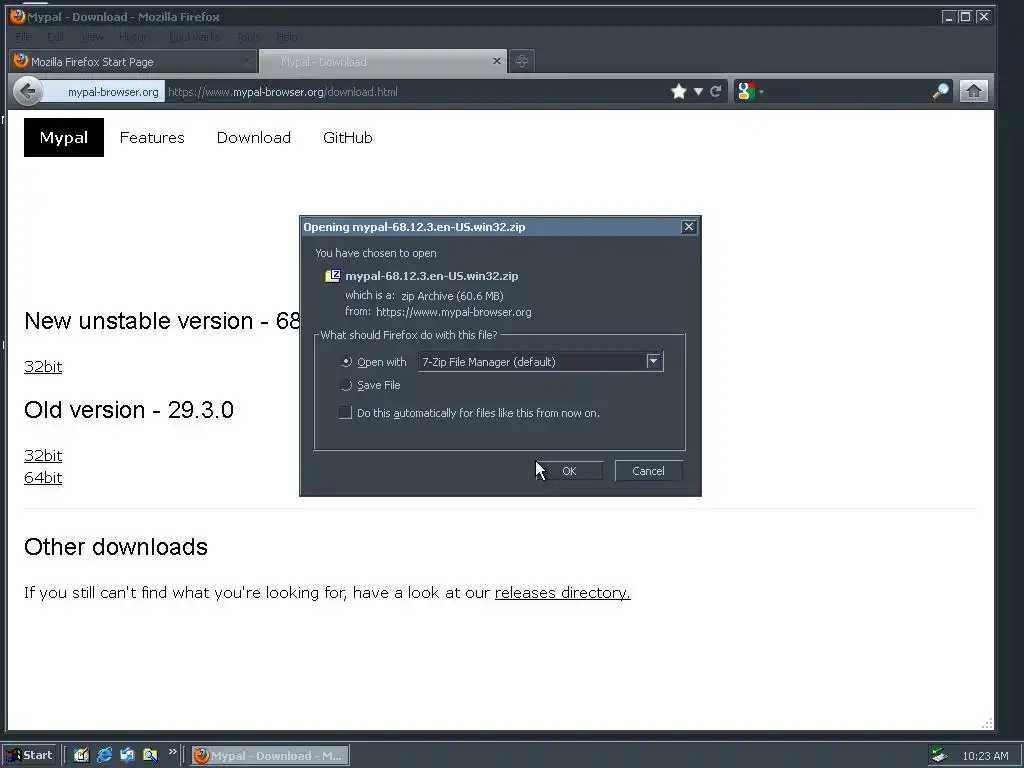Click the 64bit download link

click(x=43, y=477)
